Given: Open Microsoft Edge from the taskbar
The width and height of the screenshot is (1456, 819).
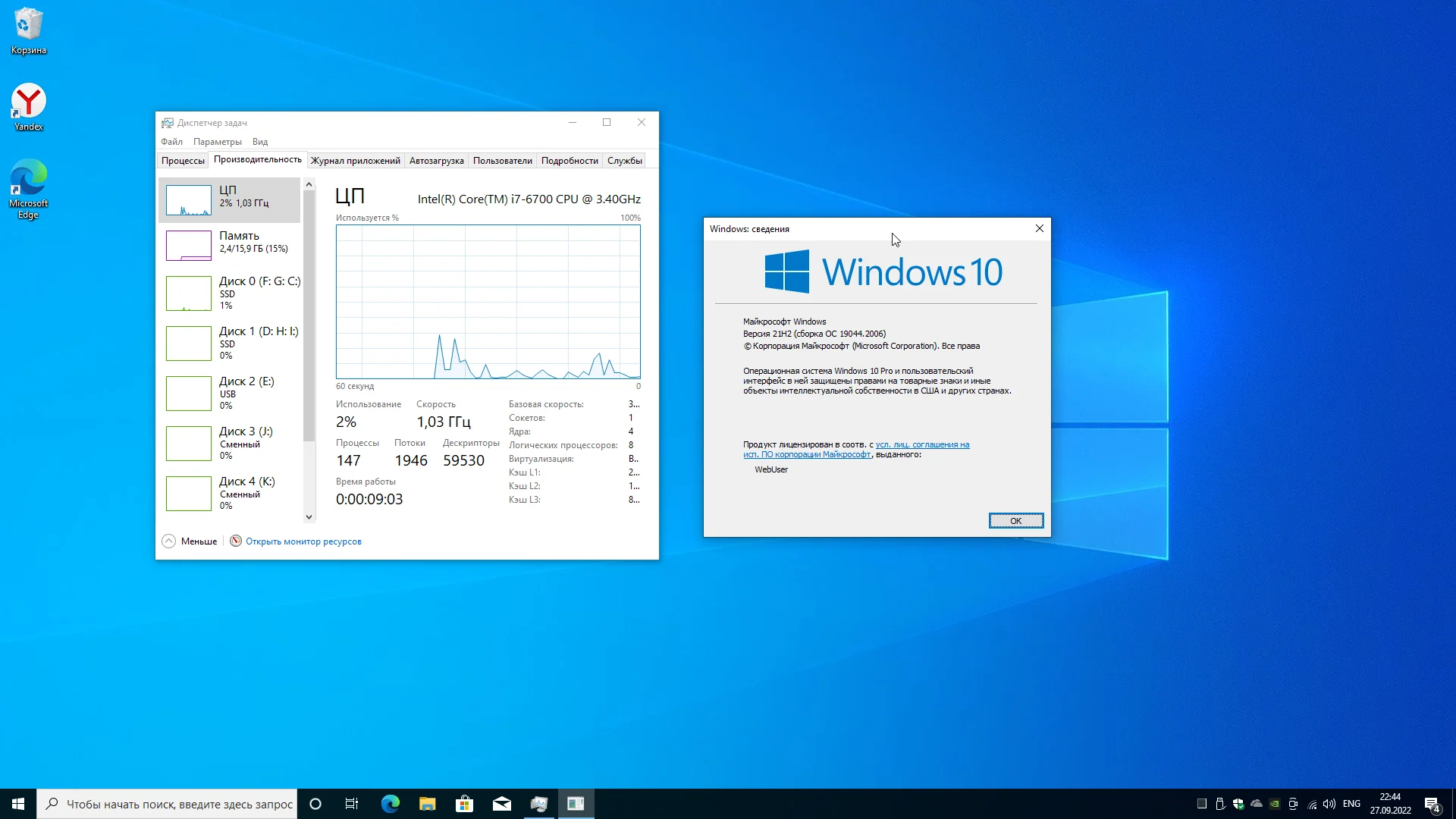Looking at the screenshot, I should 390,804.
